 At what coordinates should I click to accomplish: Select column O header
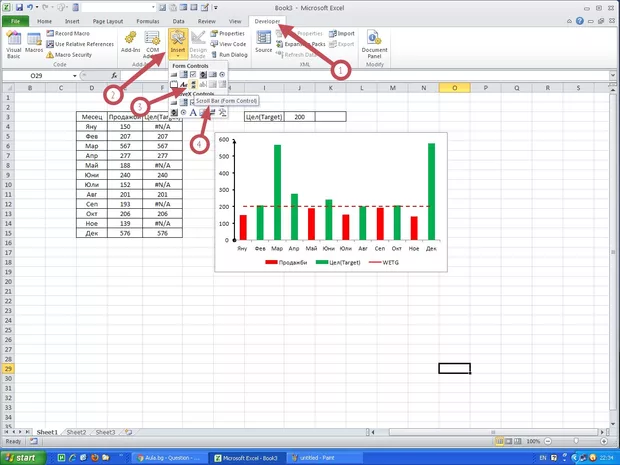coord(454,88)
